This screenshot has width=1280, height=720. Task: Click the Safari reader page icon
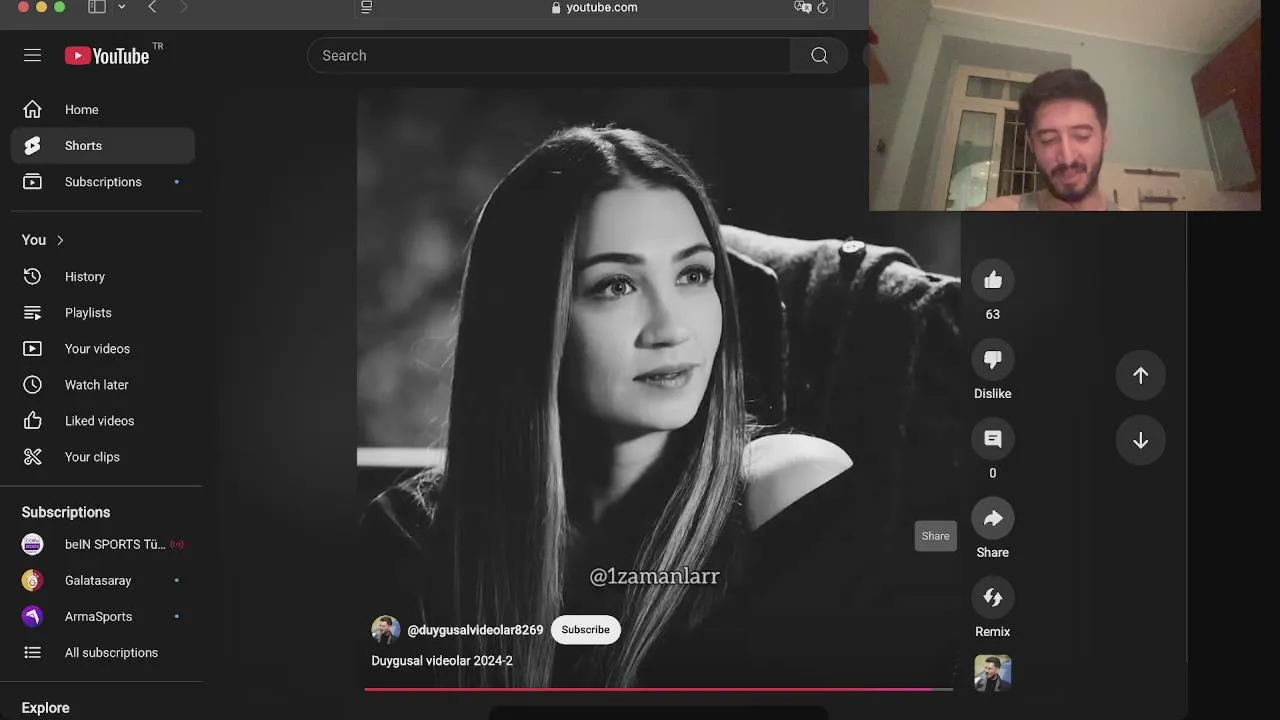[x=367, y=7]
